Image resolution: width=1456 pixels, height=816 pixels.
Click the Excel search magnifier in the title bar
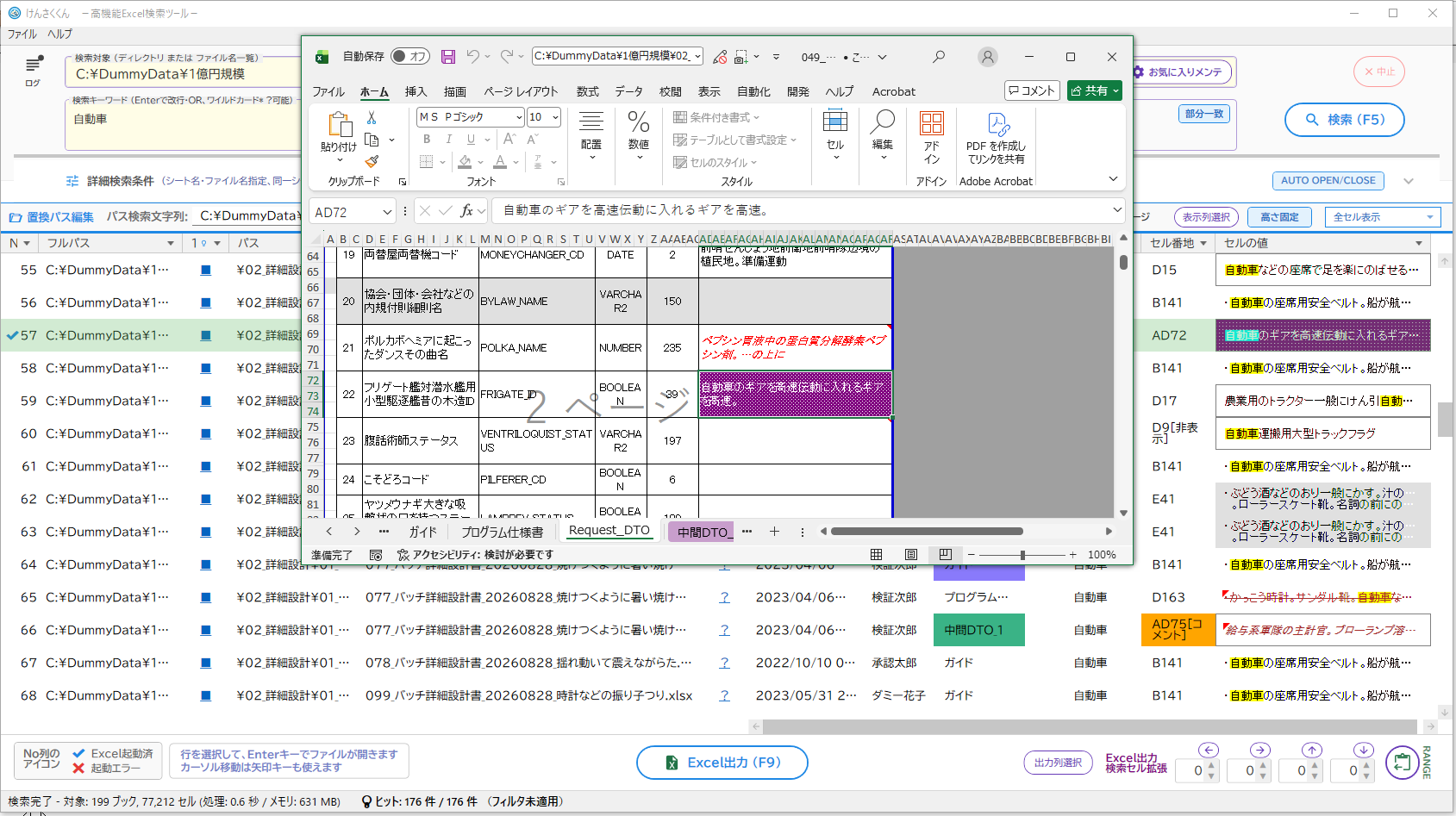pyautogui.click(x=939, y=57)
